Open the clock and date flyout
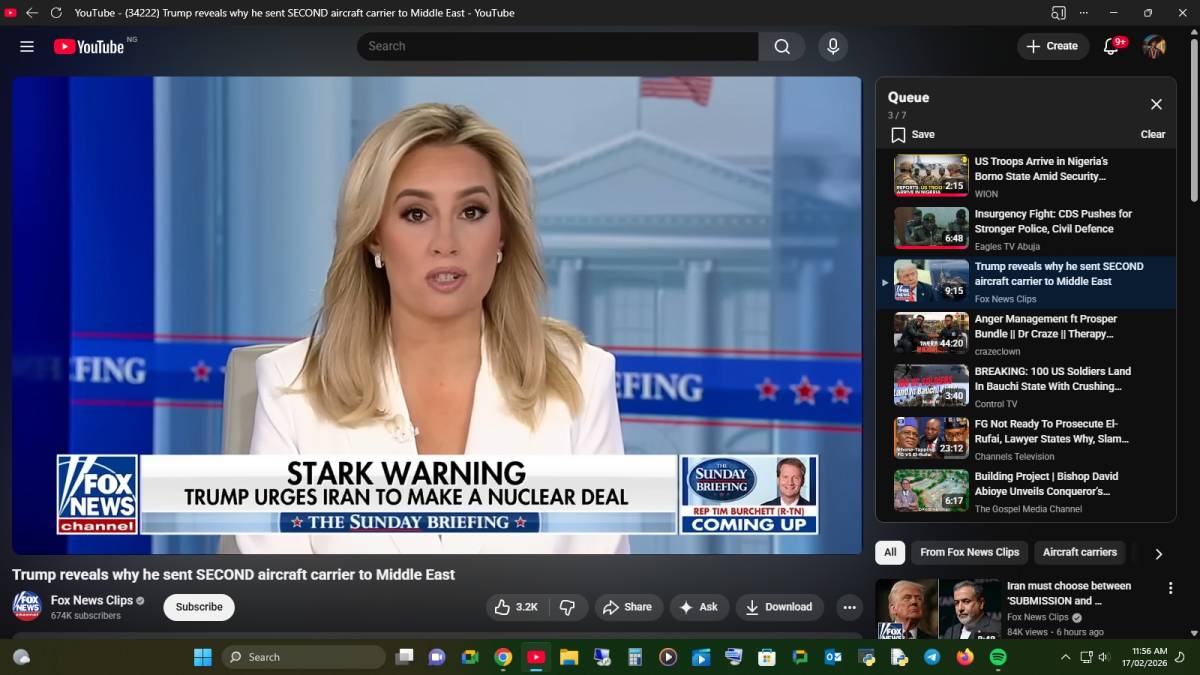This screenshot has height=675, width=1200. click(x=1145, y=657)
